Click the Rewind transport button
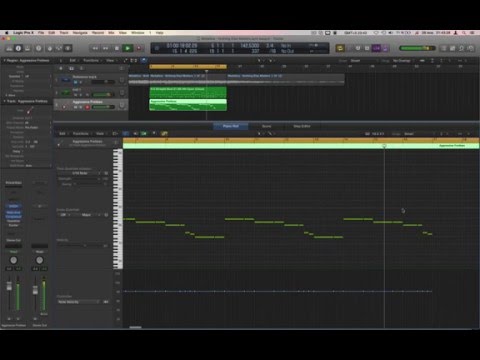 pos(95,48)
